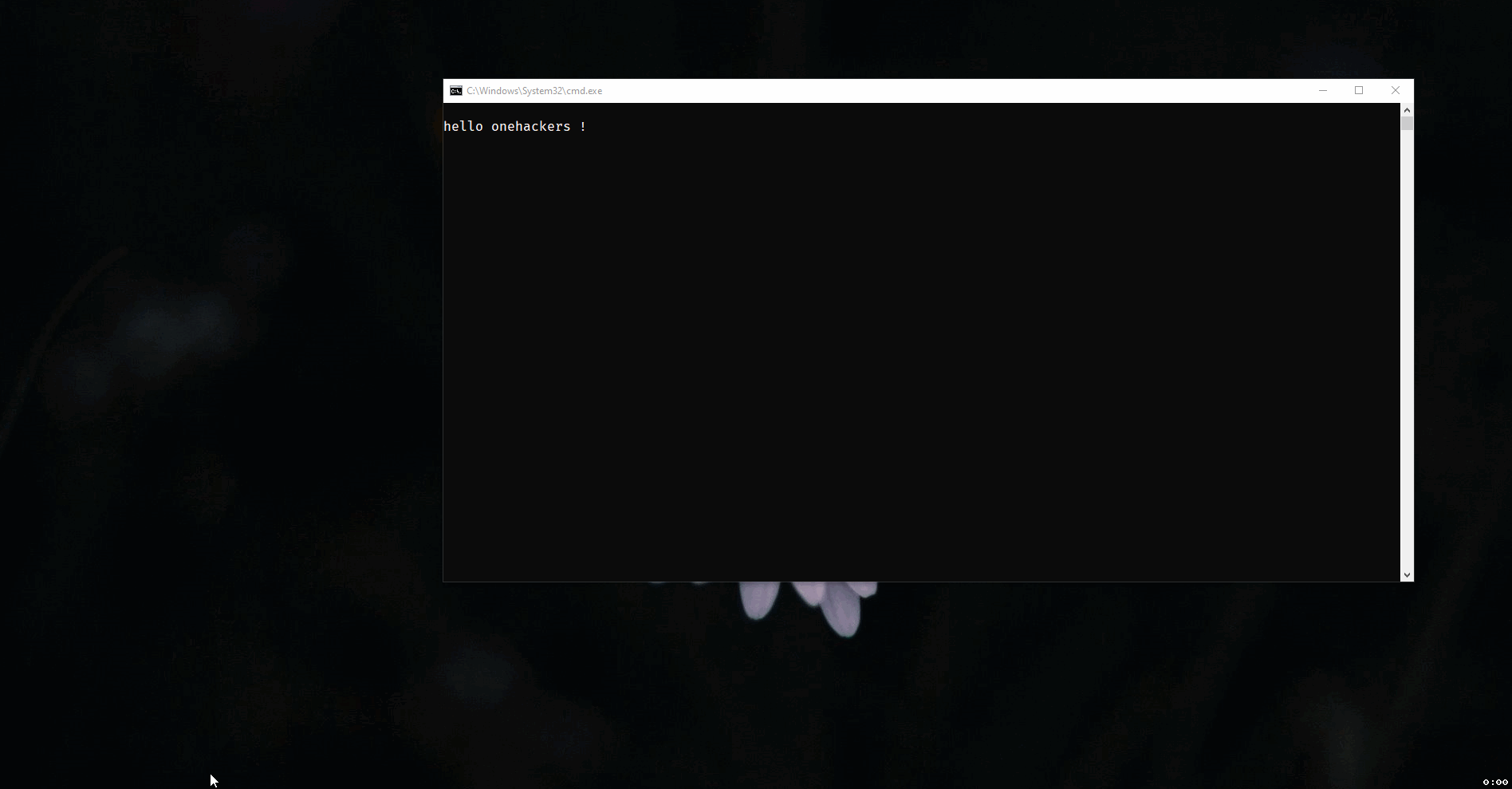The height and width of the screenshot is (789, 1512).
Task: Click near the mouse cursor on the desktop
Action: coord(213,779)
